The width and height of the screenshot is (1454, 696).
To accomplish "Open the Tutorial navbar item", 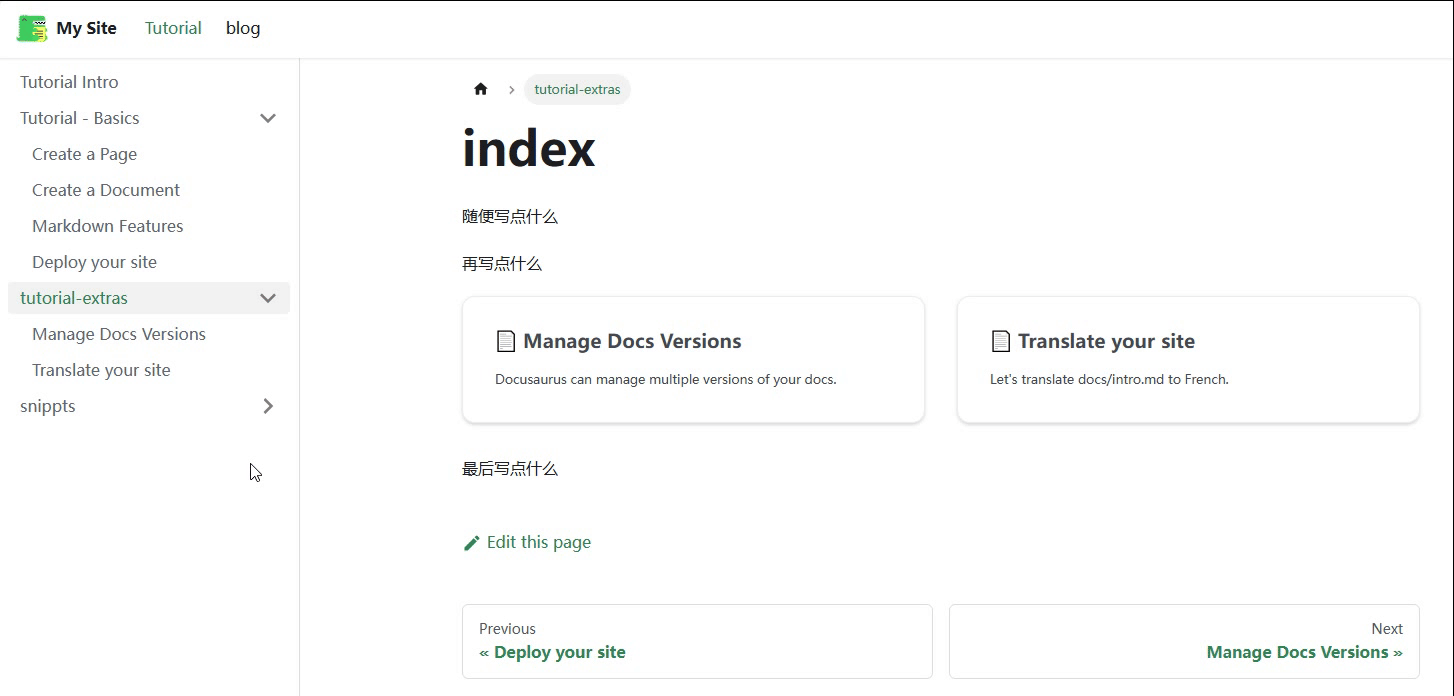I will (x=173, y=28).
